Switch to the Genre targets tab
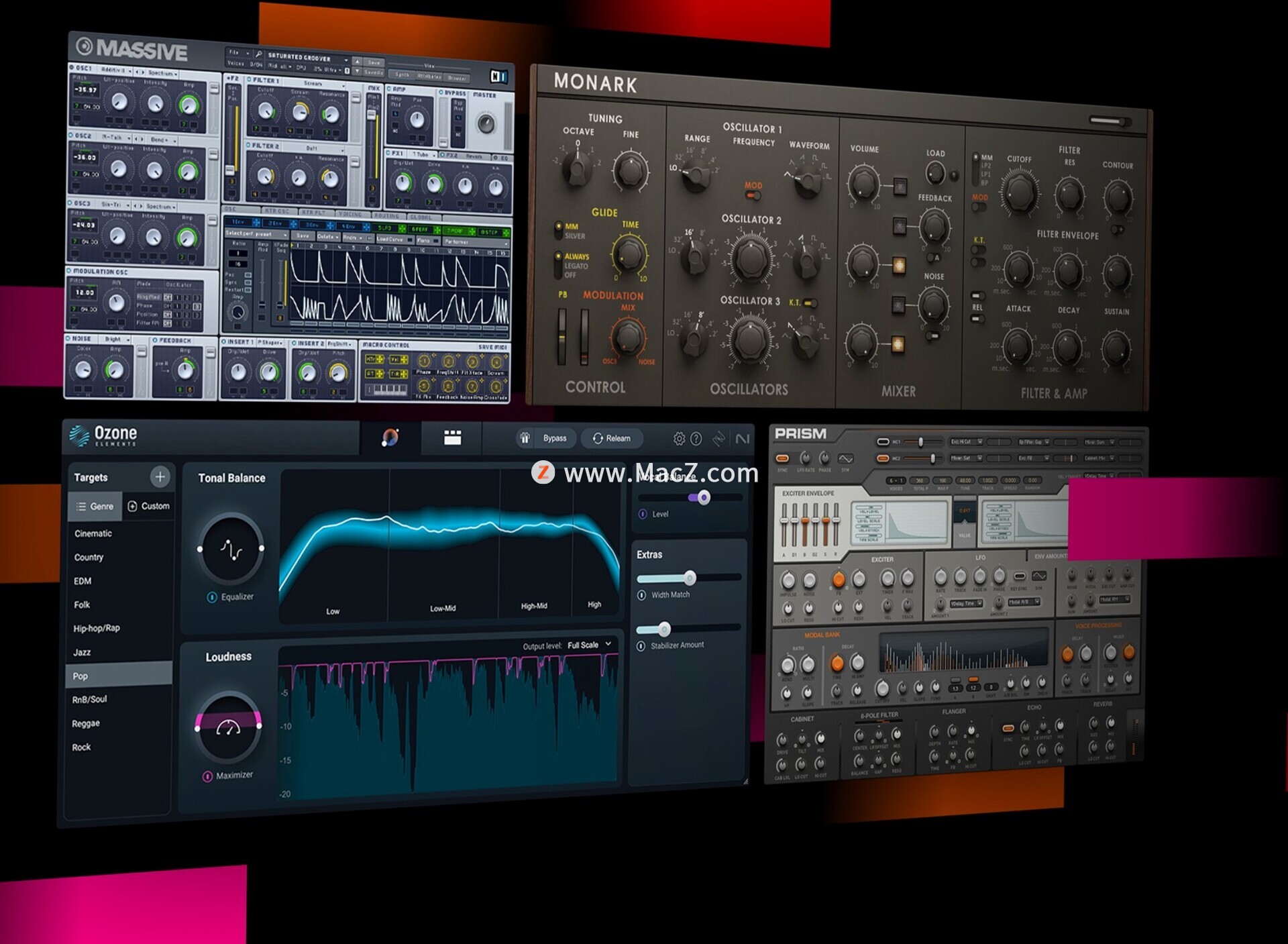 95,507
